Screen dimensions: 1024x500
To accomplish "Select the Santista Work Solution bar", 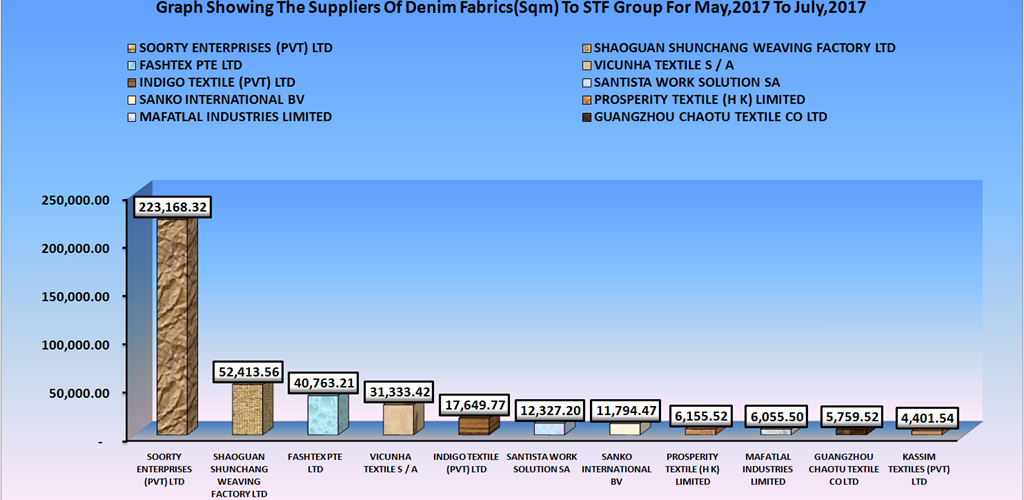I will pos(554,428).
